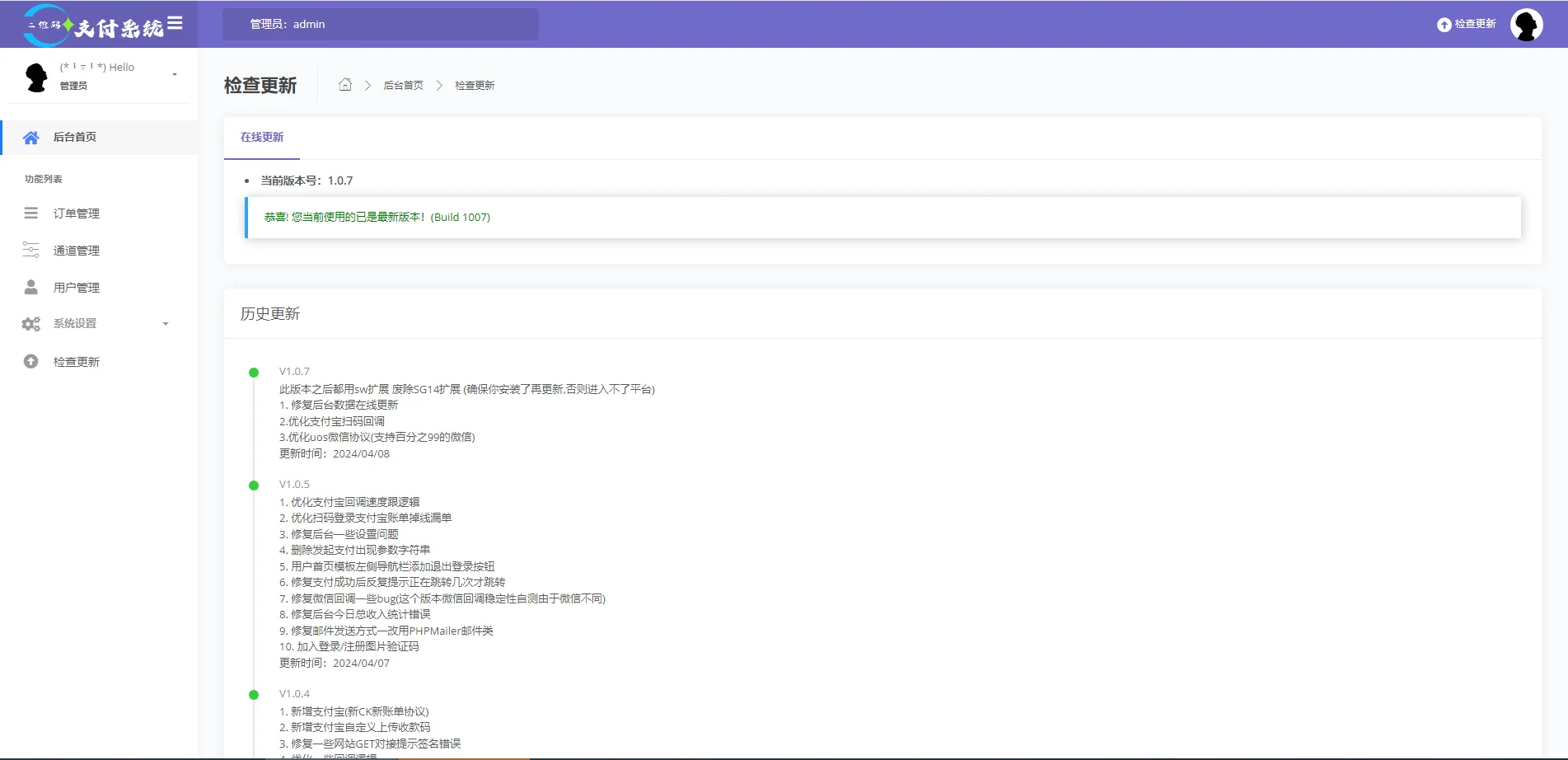Select the 后台首页 home icon in sidebar
The width and height of the screenshot is (1568, 760).
pos(30,137)
